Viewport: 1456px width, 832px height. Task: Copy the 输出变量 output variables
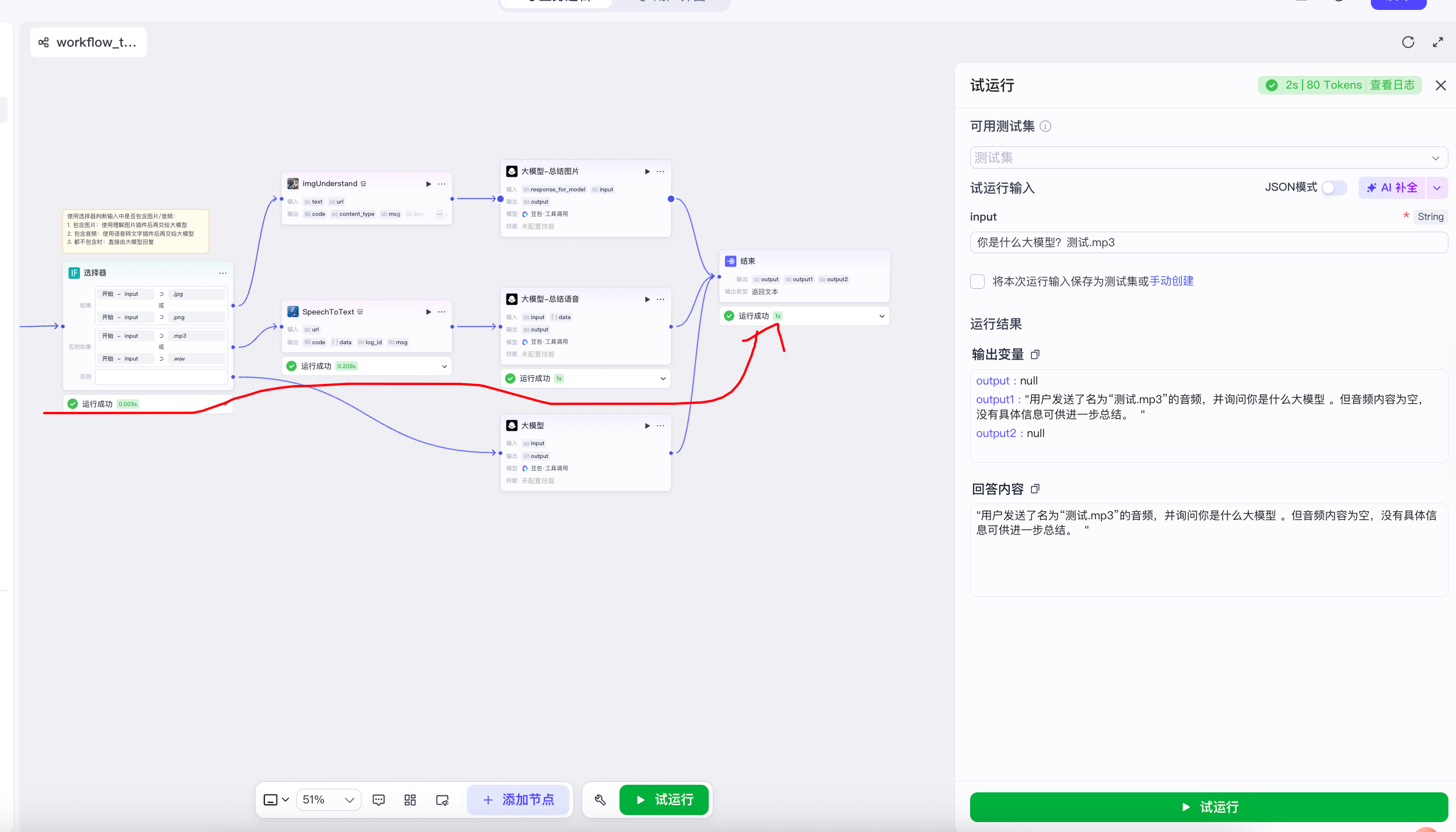pos(1035,355)
